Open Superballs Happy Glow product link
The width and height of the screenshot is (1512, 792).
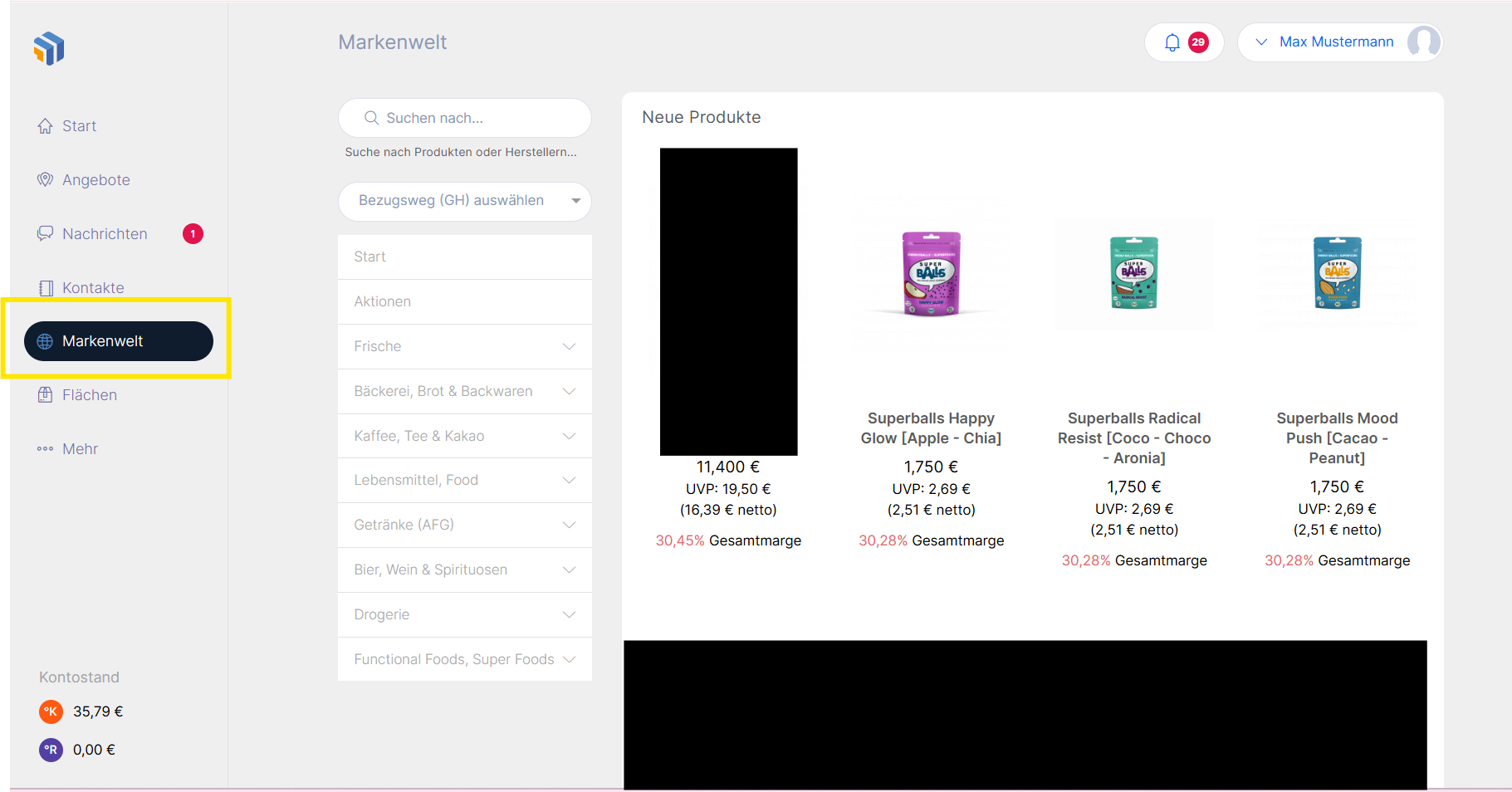pos(931,428)
